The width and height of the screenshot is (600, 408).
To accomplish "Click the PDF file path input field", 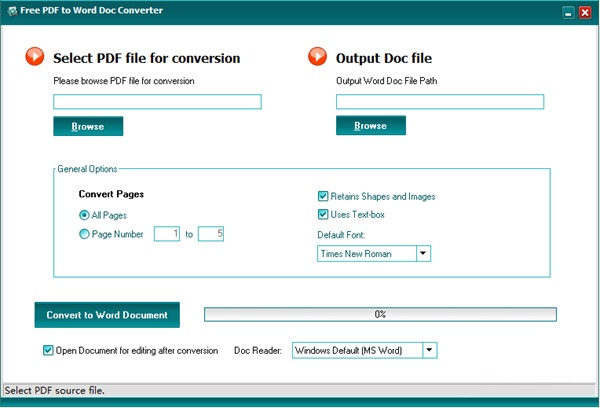I will pos(157,102).
